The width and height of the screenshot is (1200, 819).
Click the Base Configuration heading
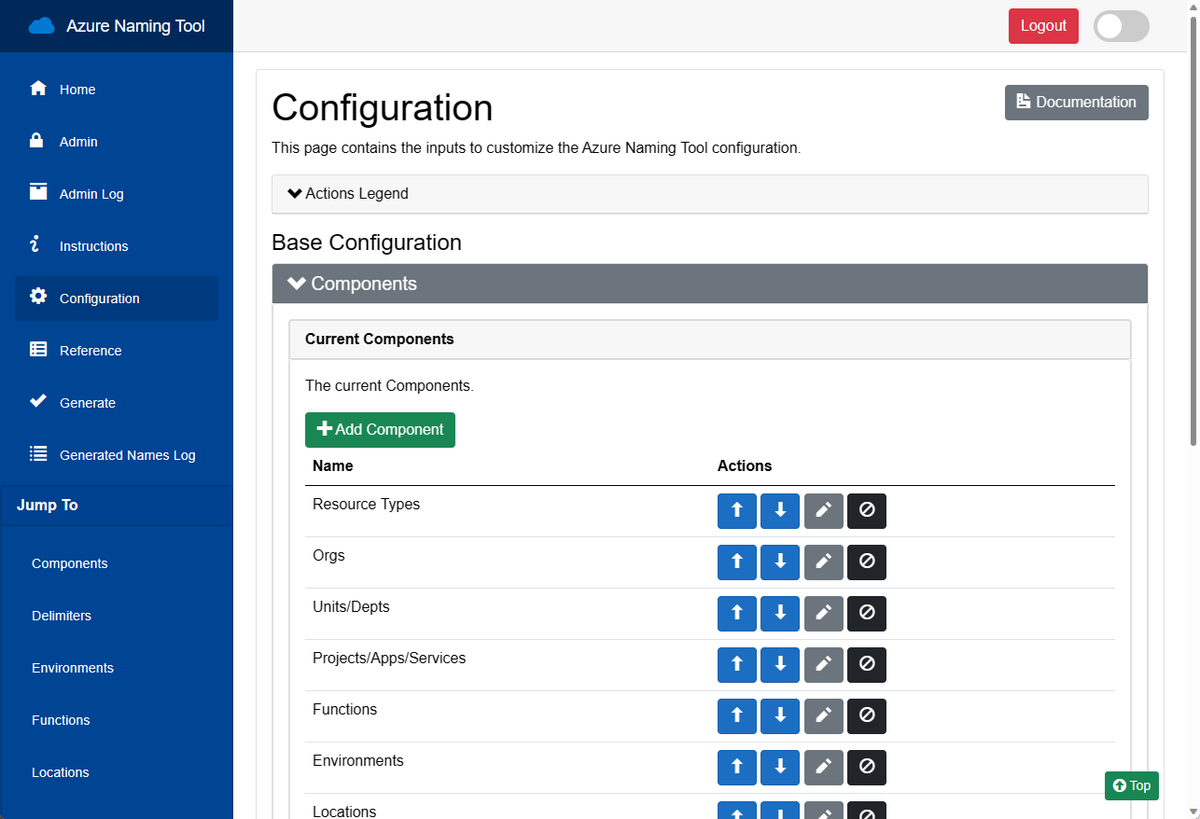(x=367, y=242)
